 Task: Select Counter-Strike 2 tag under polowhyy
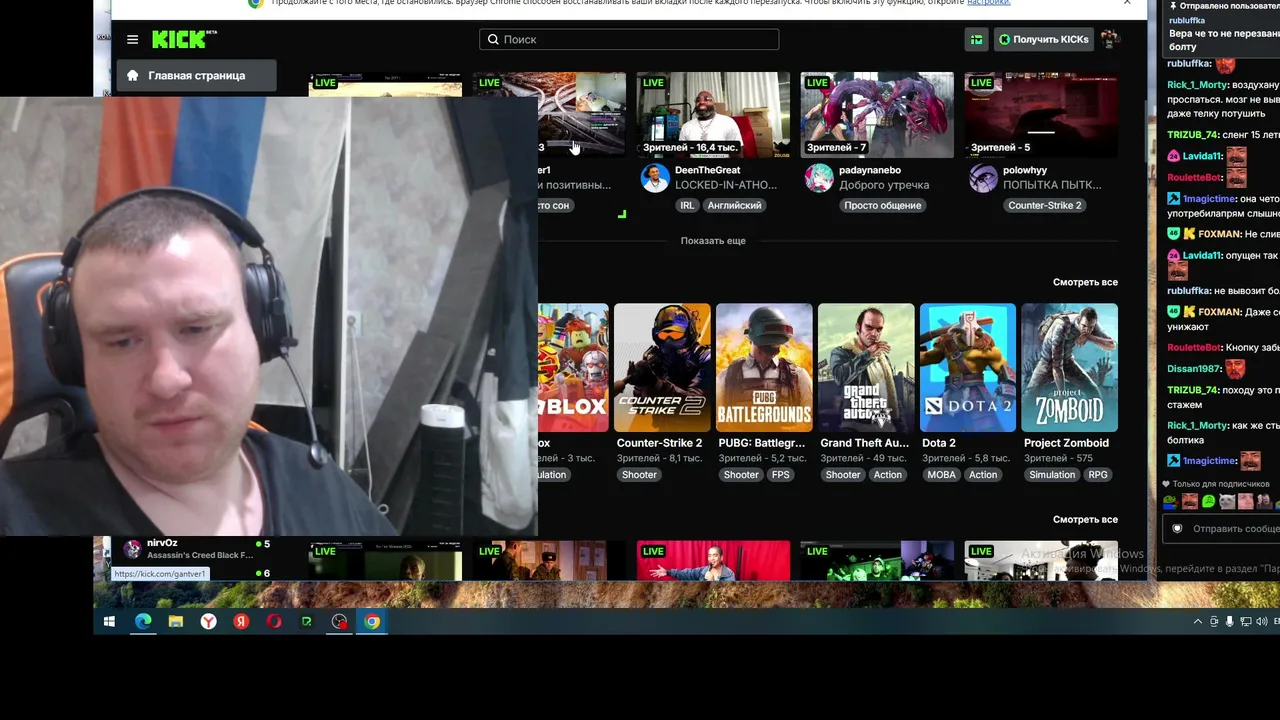click(x=1045, y=205)
